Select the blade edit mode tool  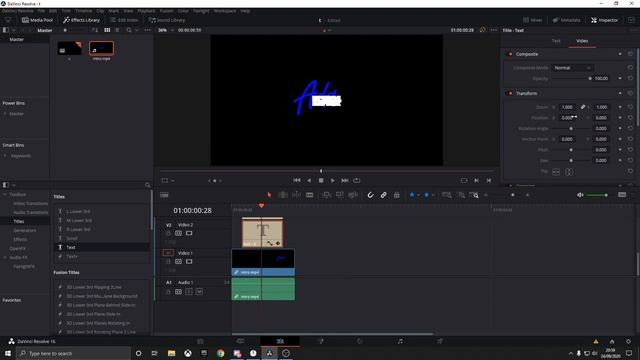coord(310,195)
